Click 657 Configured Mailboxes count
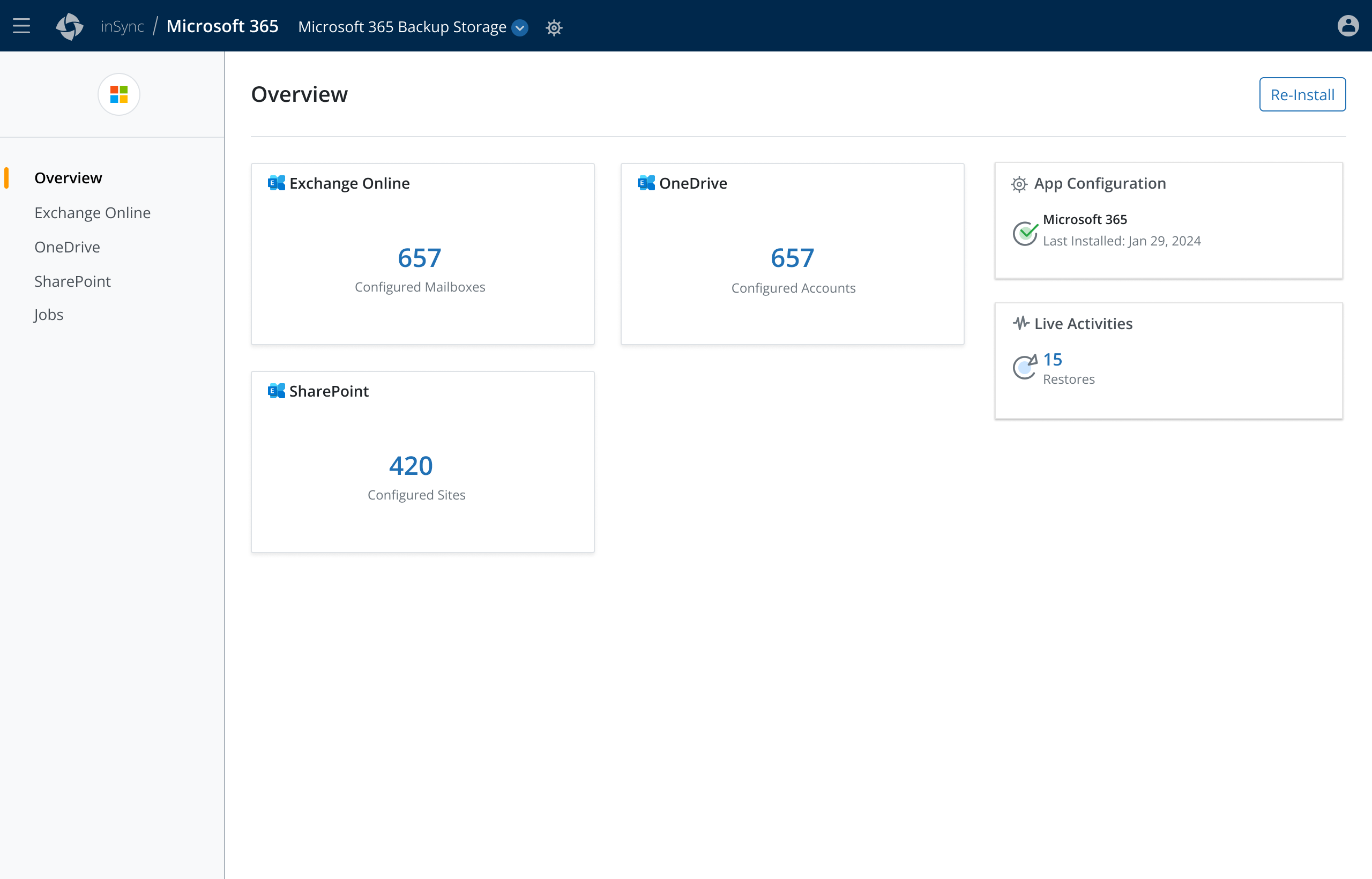The image size is (1372, 879). point(420,258)
